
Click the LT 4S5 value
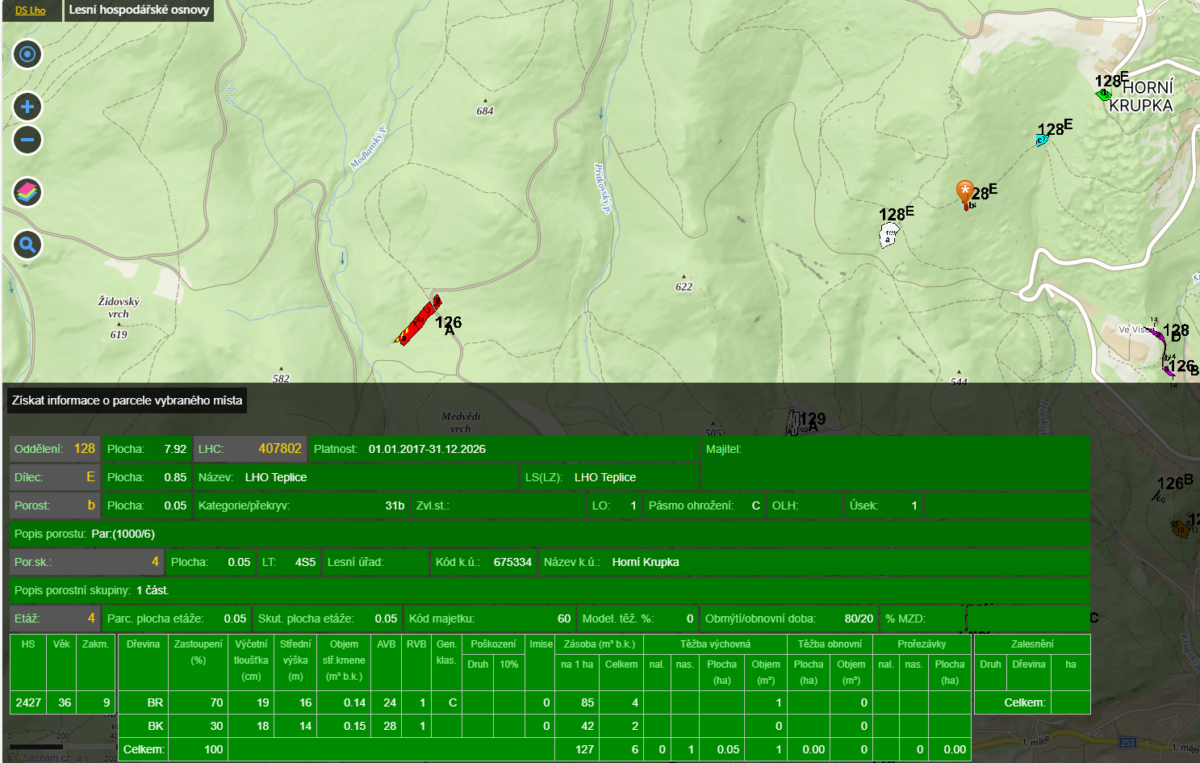(305, 562)
